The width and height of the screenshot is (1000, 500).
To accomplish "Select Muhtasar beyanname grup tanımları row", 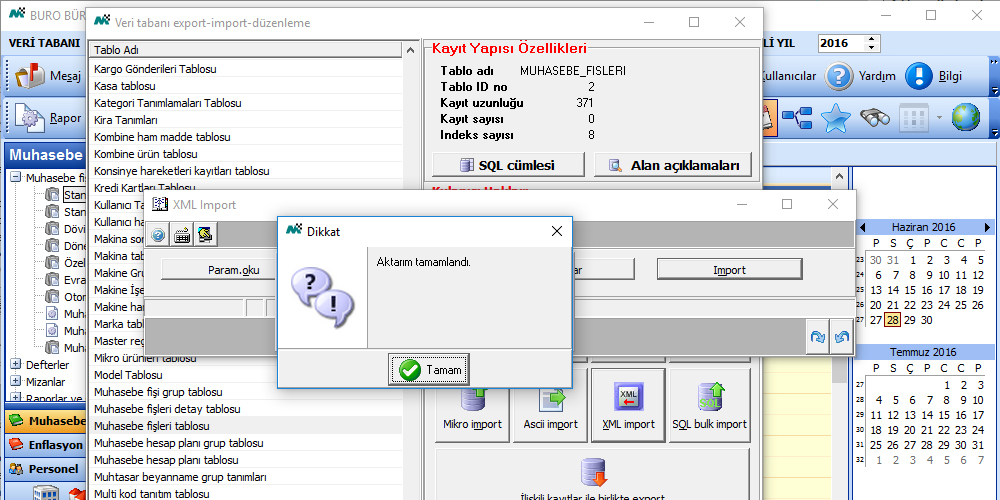I will point(245,477).
